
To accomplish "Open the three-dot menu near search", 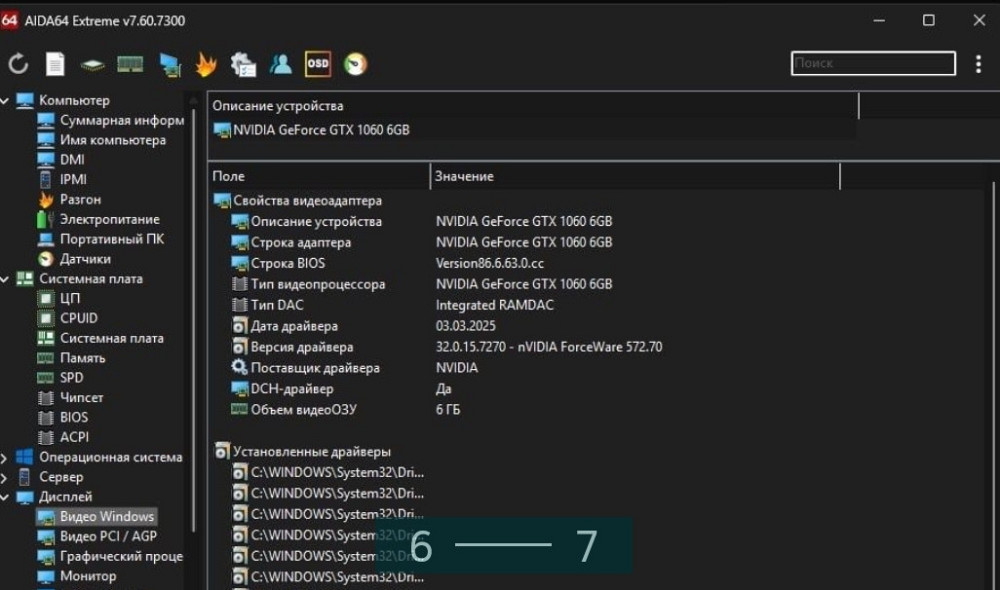I will 978,64.
